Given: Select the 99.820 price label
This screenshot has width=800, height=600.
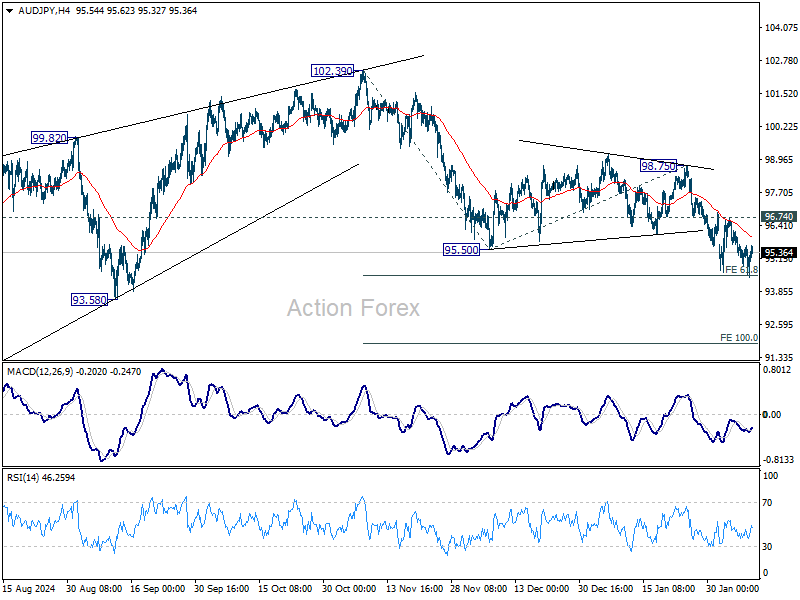Looking at the screenshot, I should point(49,138).
